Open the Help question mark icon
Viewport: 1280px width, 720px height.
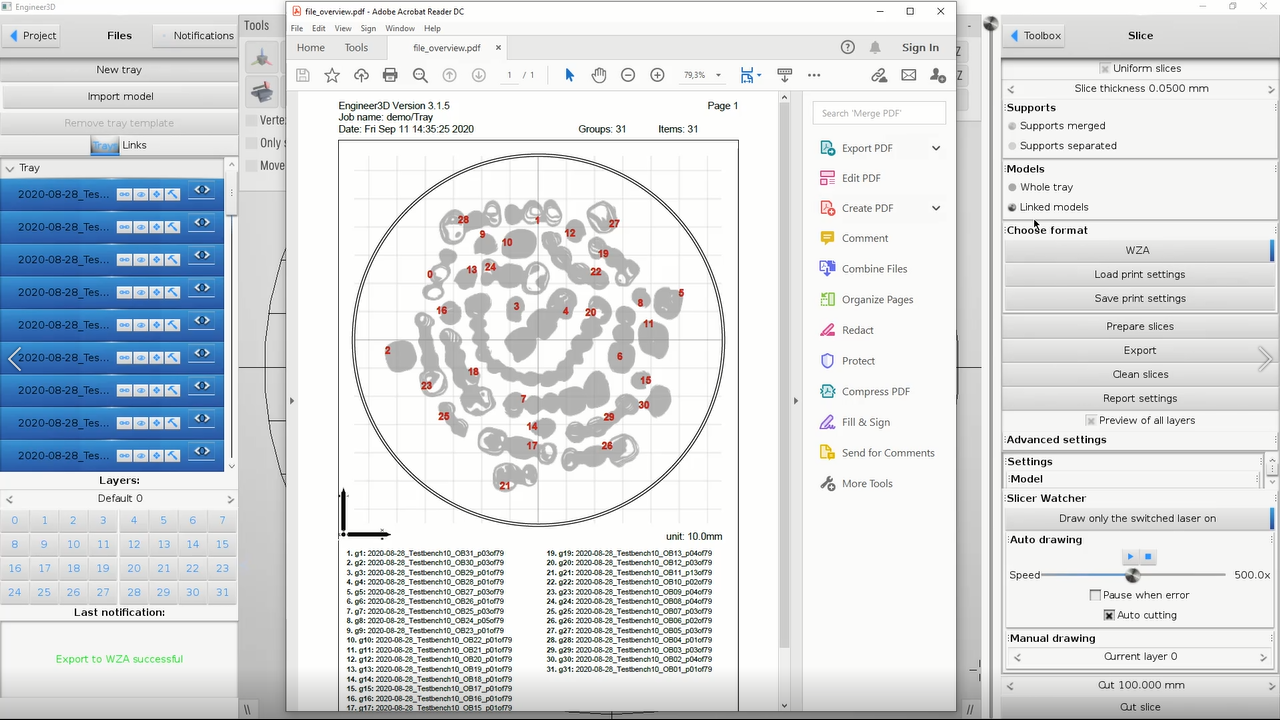click(x=848, y=47)
